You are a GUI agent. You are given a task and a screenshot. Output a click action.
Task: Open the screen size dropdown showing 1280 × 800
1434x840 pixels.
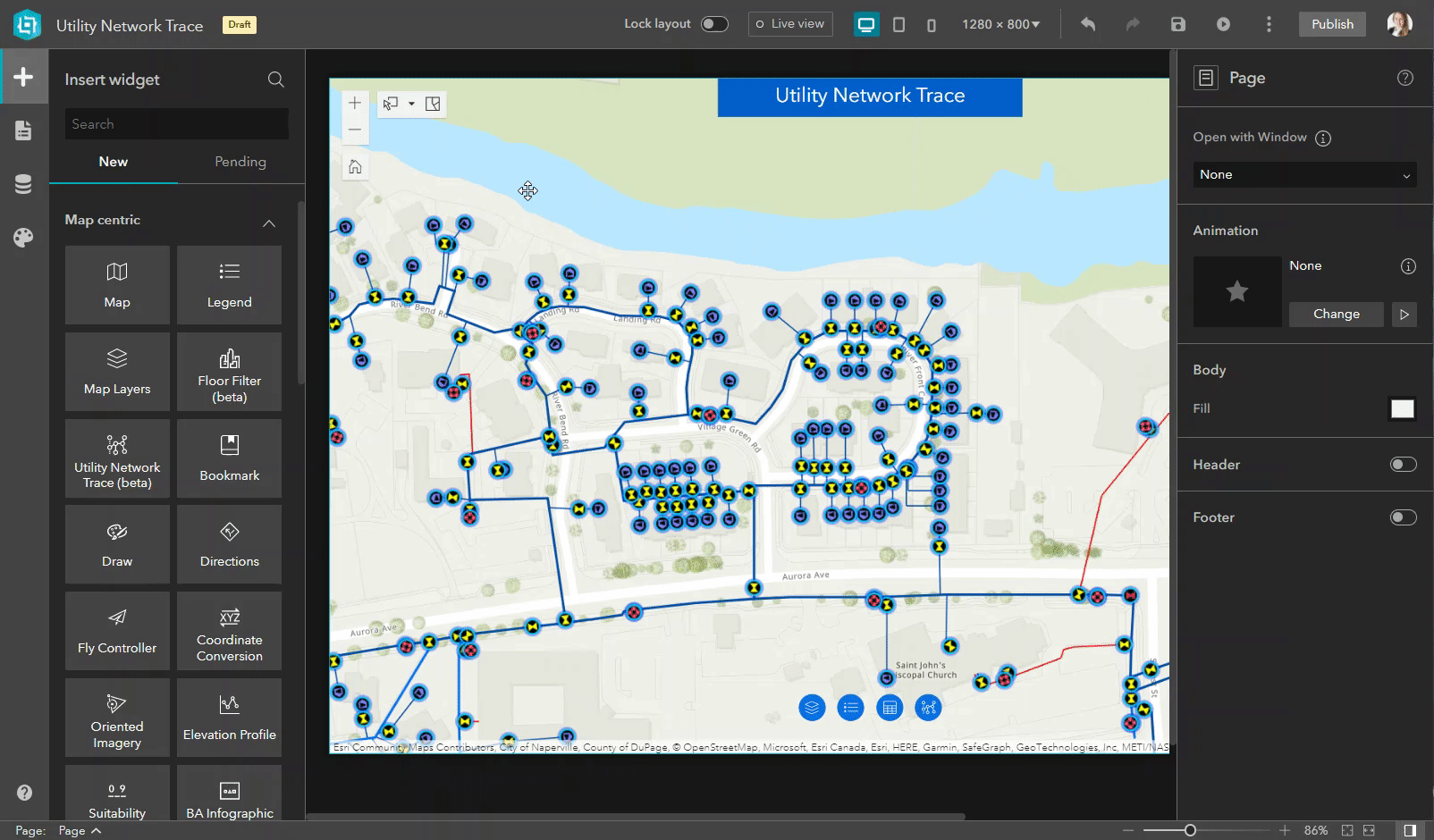tap(1000, 24)
